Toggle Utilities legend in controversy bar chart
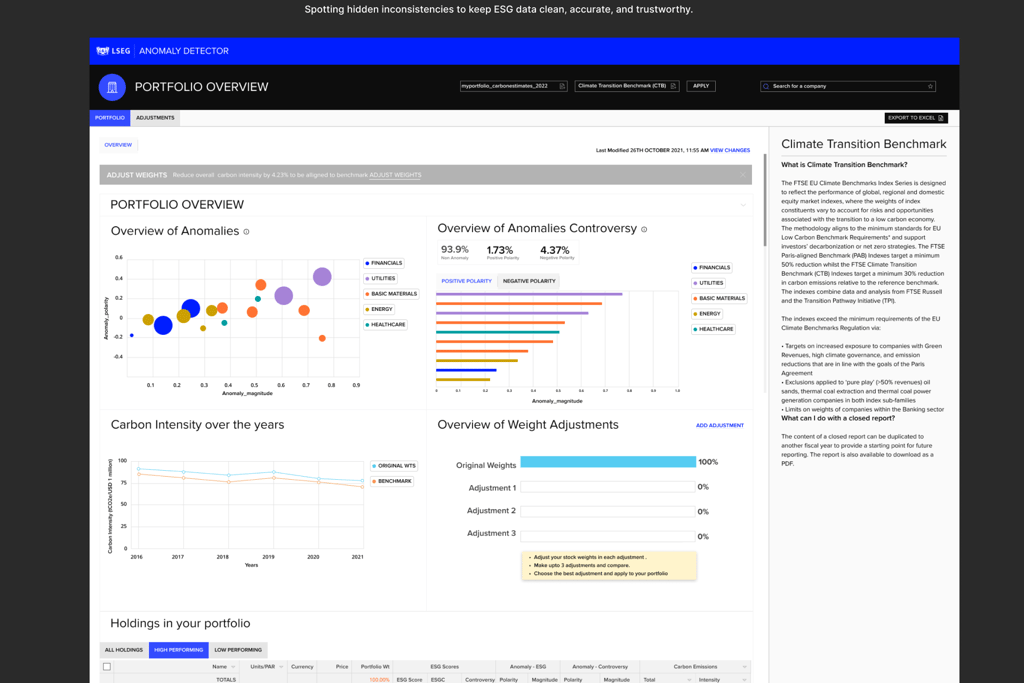The height and width of the screenshot is (683, 1024). point(709,283)
